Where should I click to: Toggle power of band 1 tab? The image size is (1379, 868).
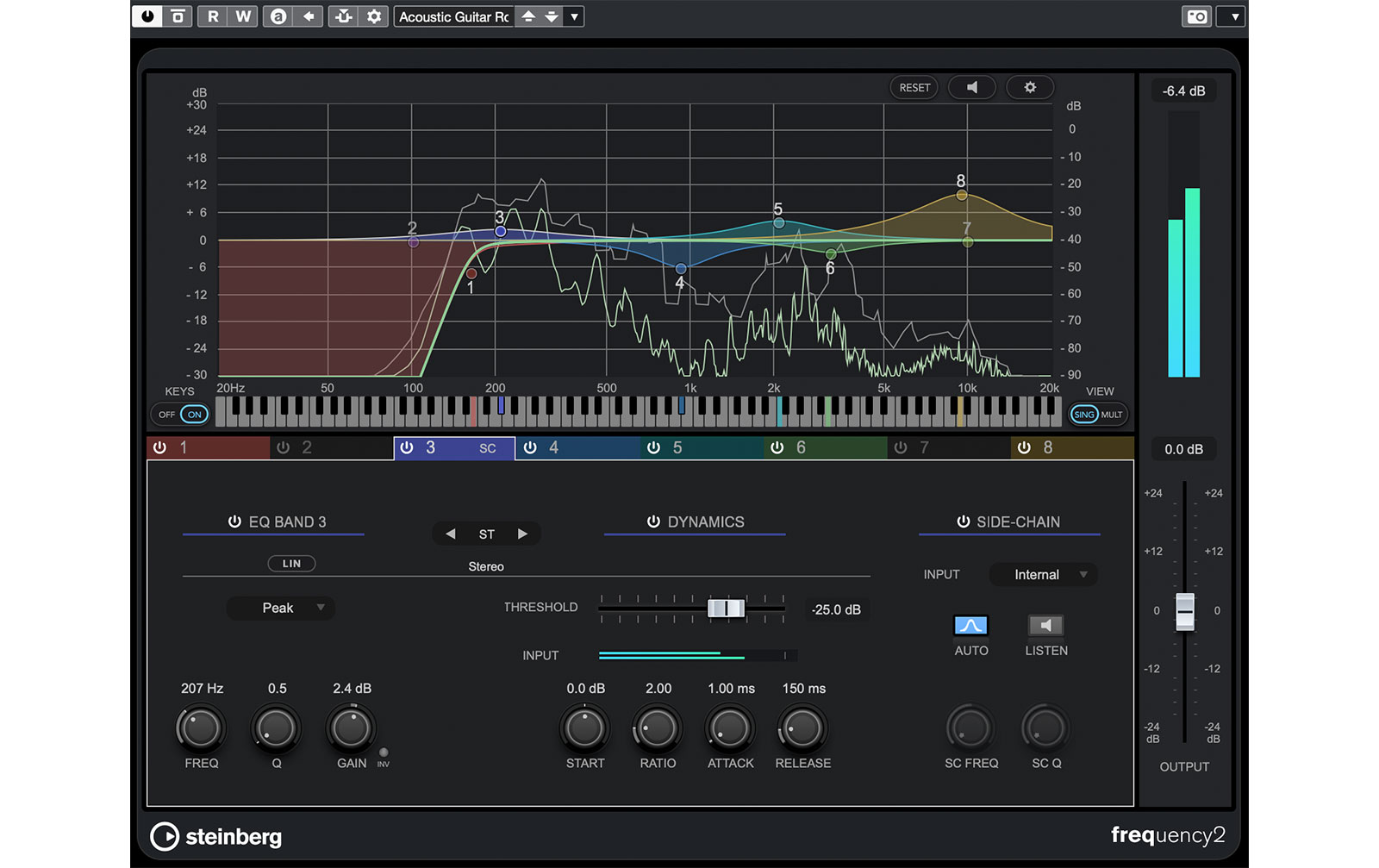coord(159,447)
